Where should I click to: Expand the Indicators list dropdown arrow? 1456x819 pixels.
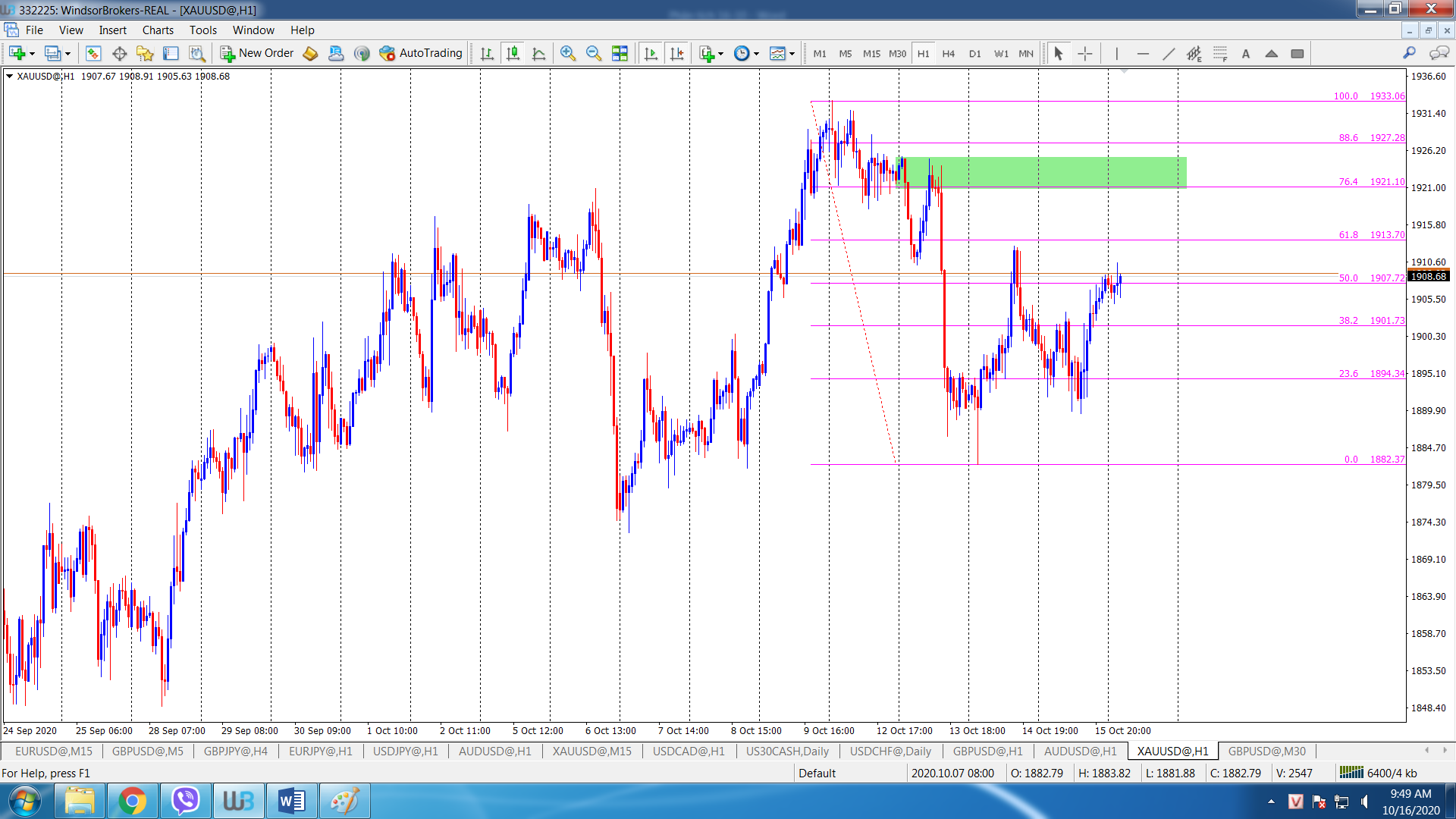click(x=720, y=54)
